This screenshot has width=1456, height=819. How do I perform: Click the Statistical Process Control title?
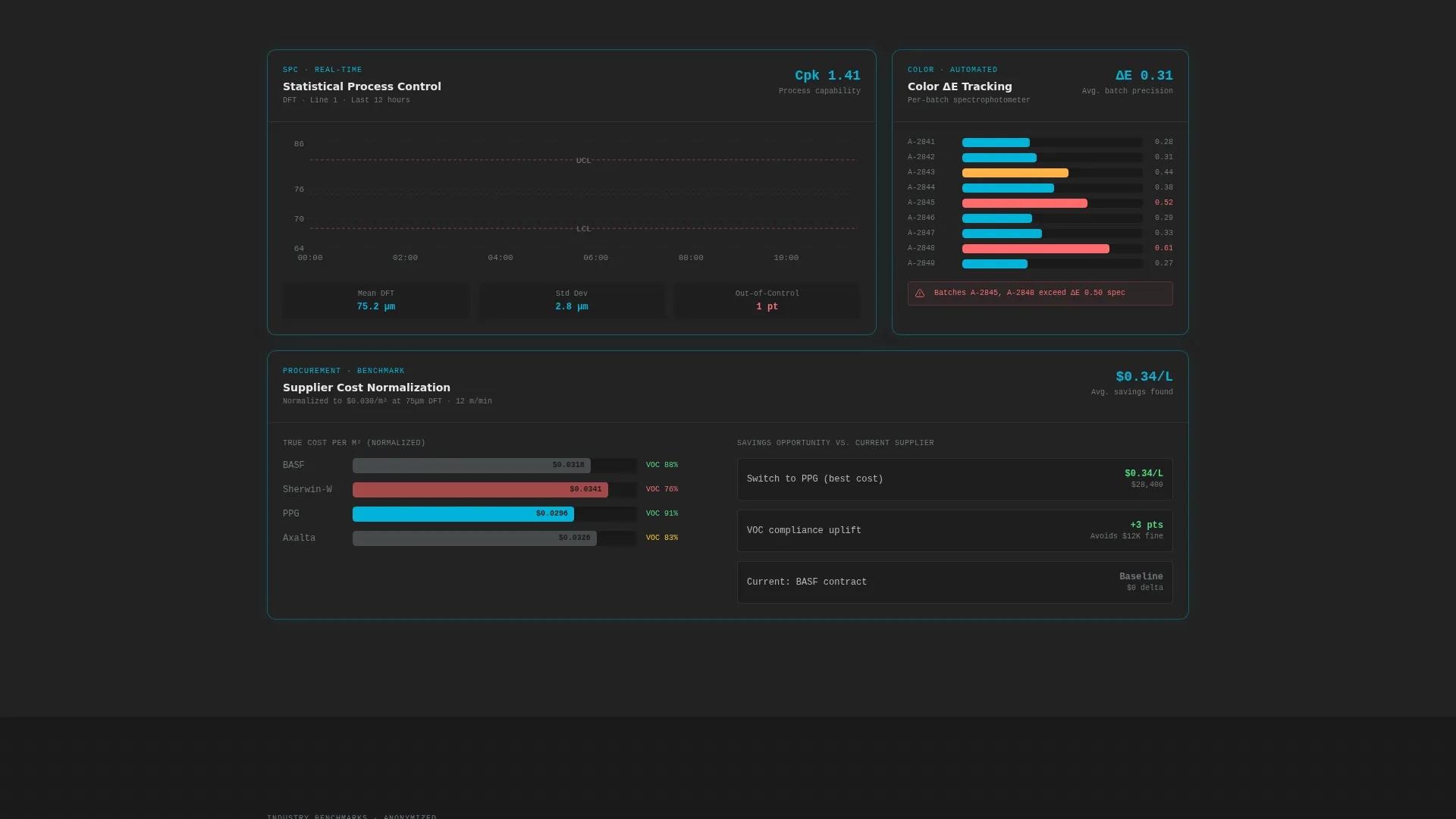pyautogui.click(x=362, y=86)
